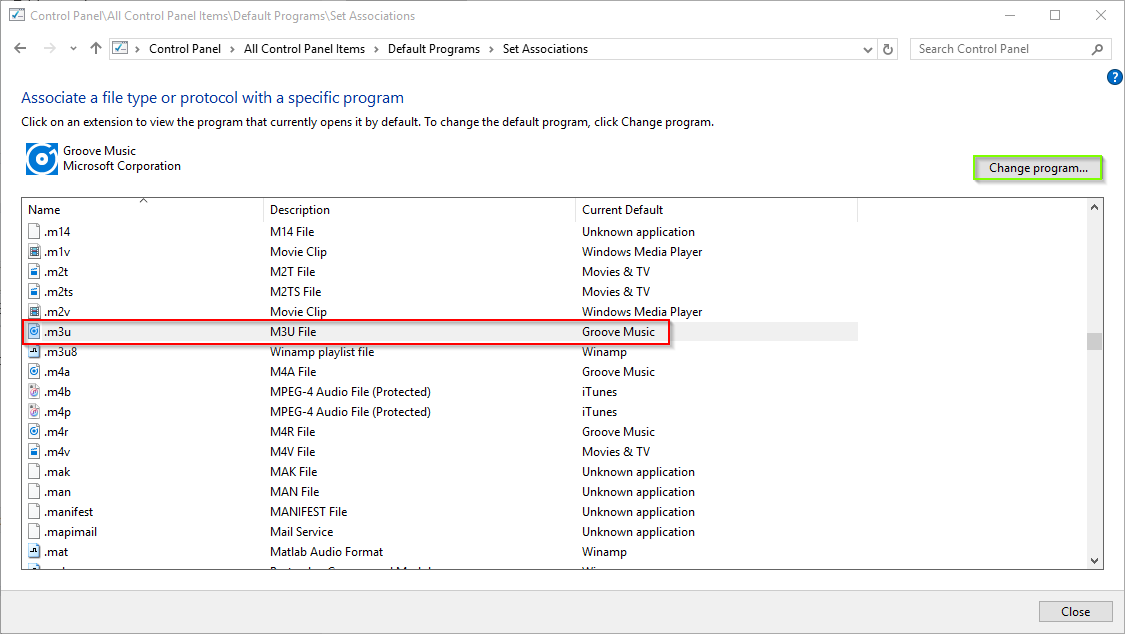Select the .m4a Groove Music file icon

tap(34, 372)
